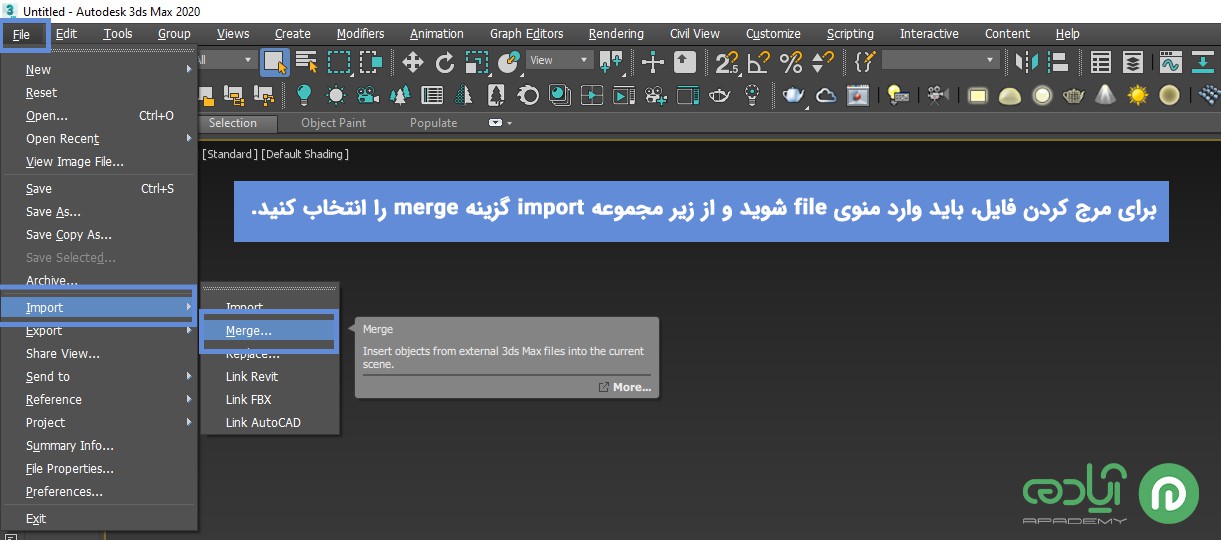Screen dimensions: 1221x540
Task: Open the Rendering menu
Action: [616, 33]
